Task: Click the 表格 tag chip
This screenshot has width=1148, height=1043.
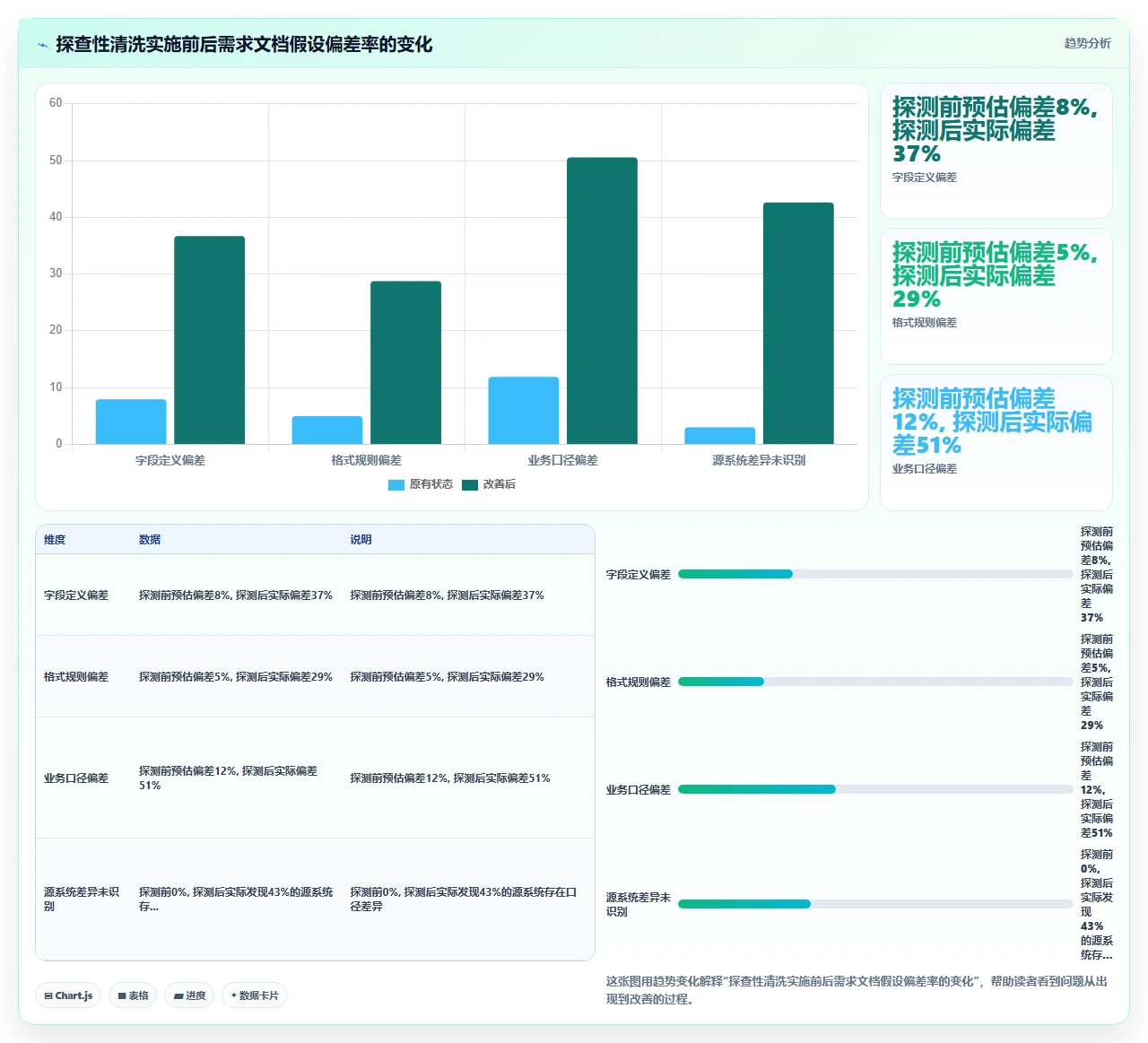Action: coord(133,995)
